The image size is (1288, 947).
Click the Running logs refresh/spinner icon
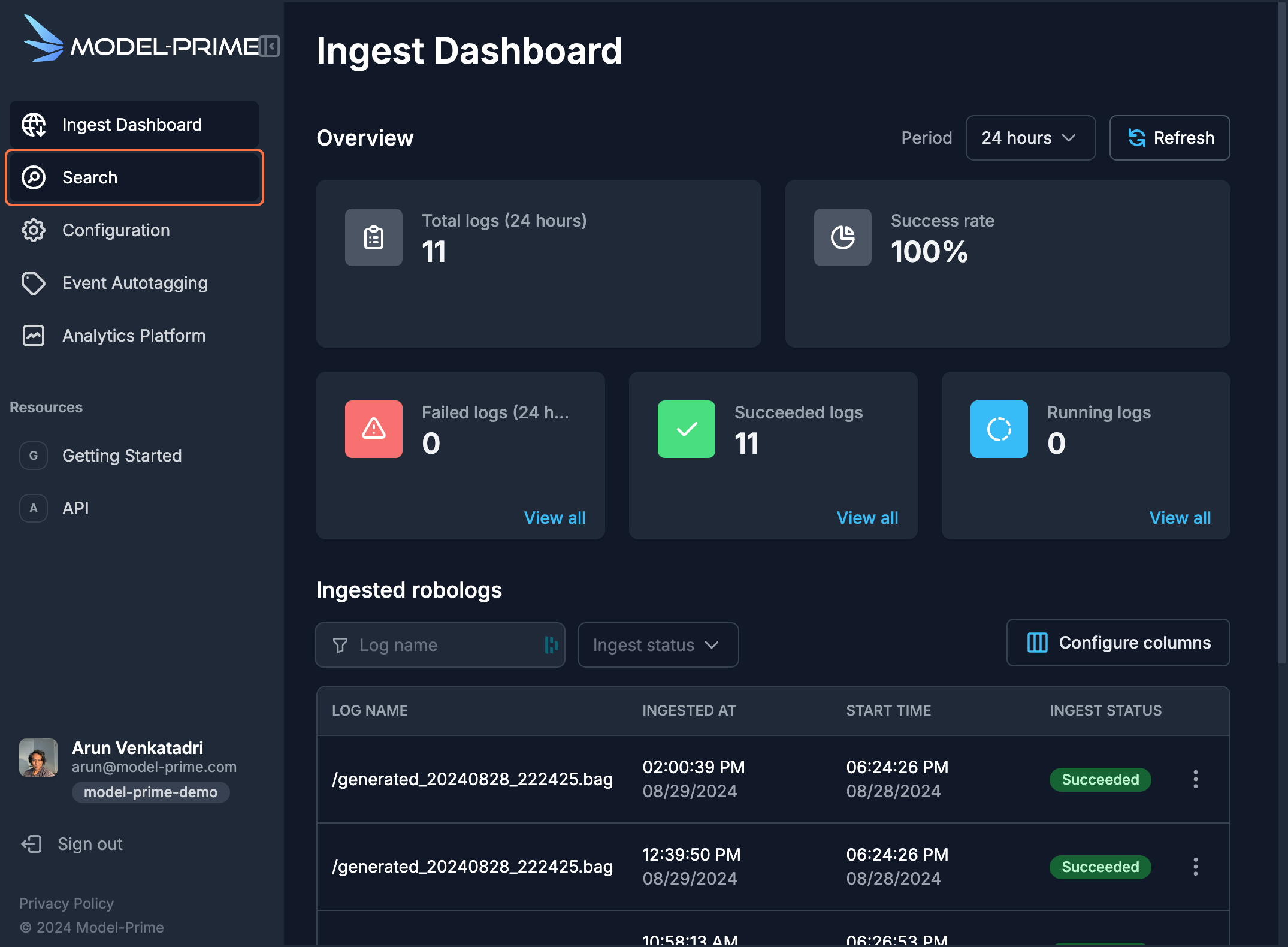tap(999, 429)
